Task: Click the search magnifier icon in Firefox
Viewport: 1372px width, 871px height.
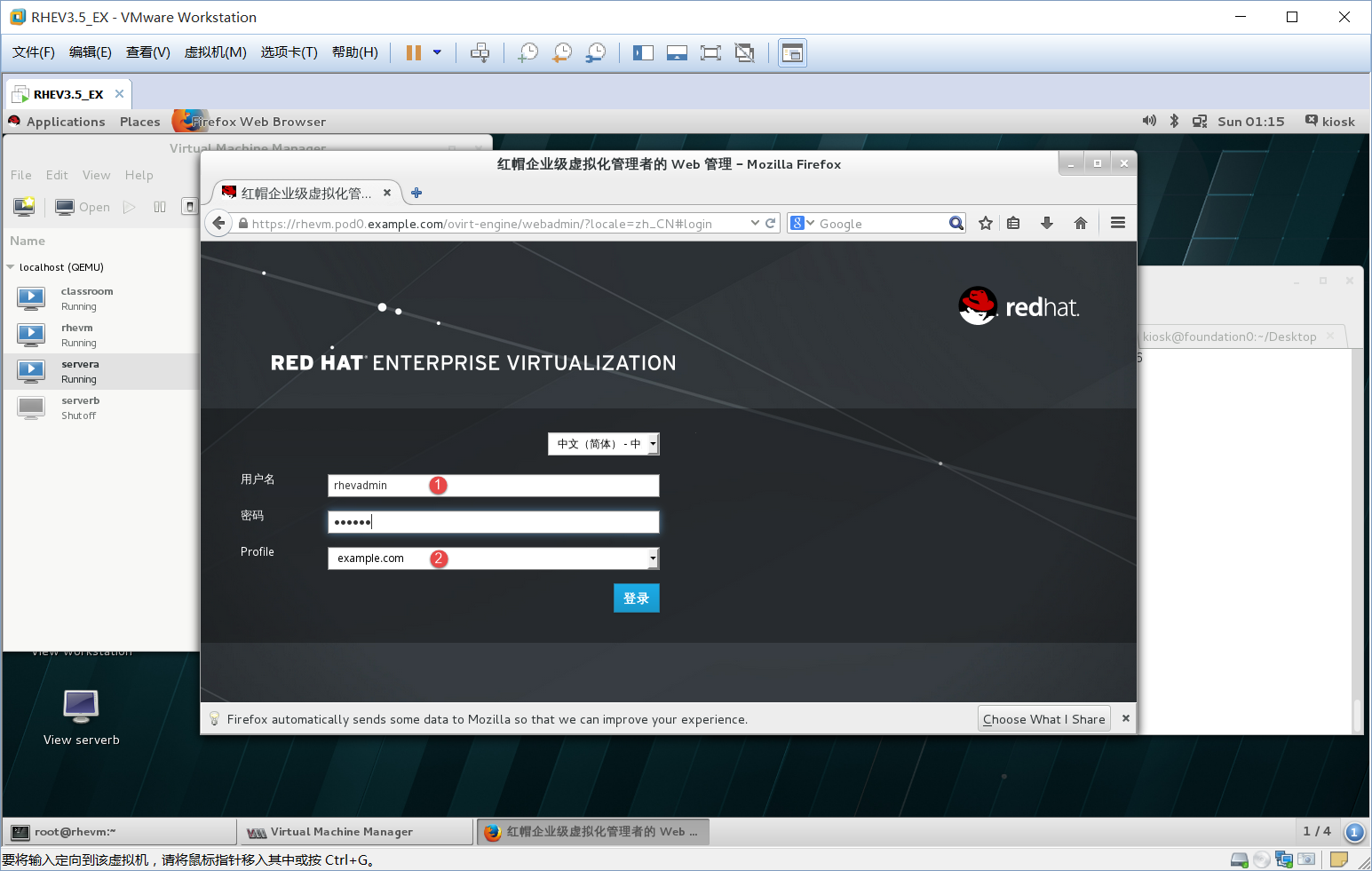Action: (956, 223)
